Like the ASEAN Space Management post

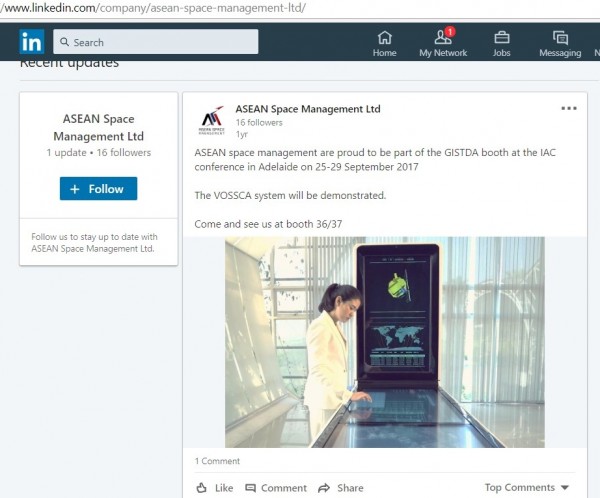click(x=214, y=488)
